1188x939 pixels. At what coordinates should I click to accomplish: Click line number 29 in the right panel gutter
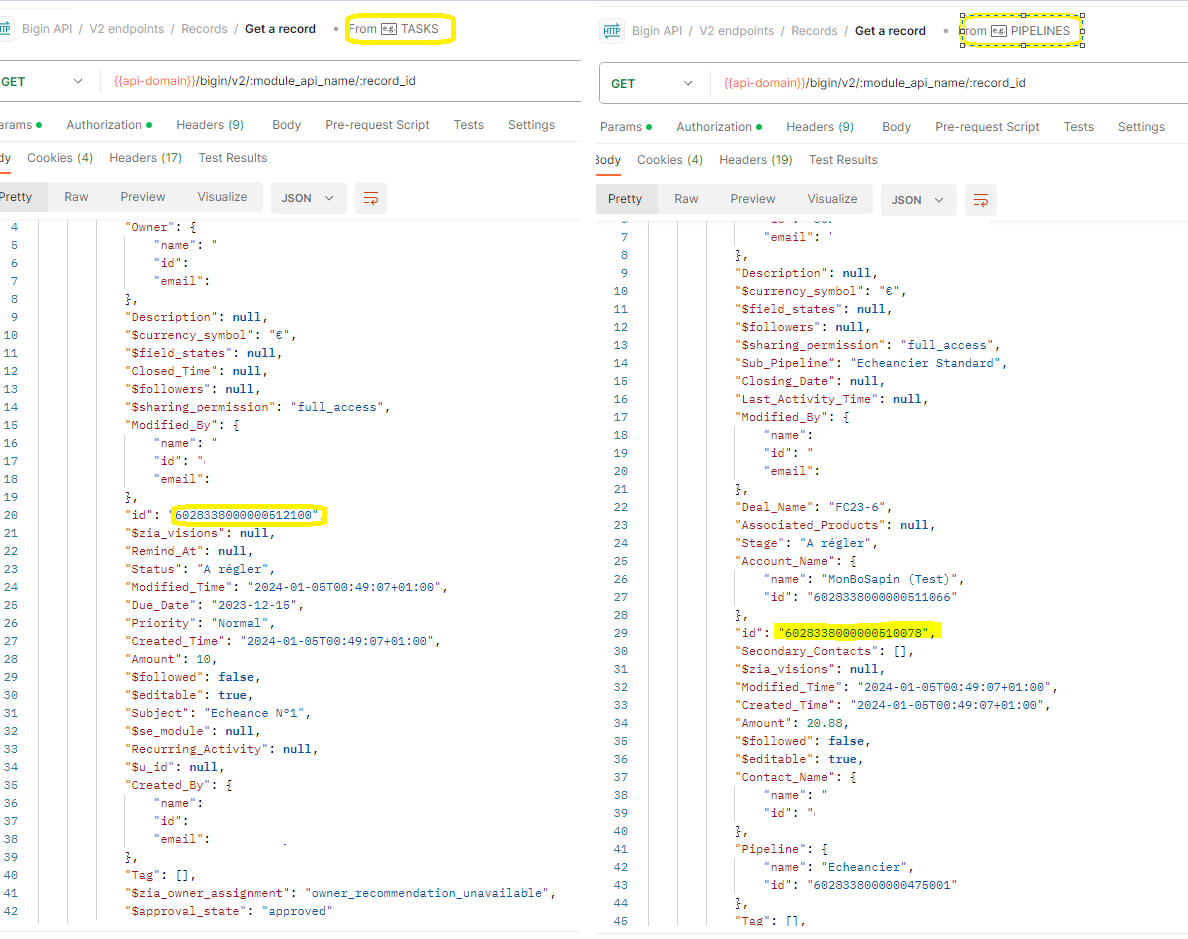[621, 633]
